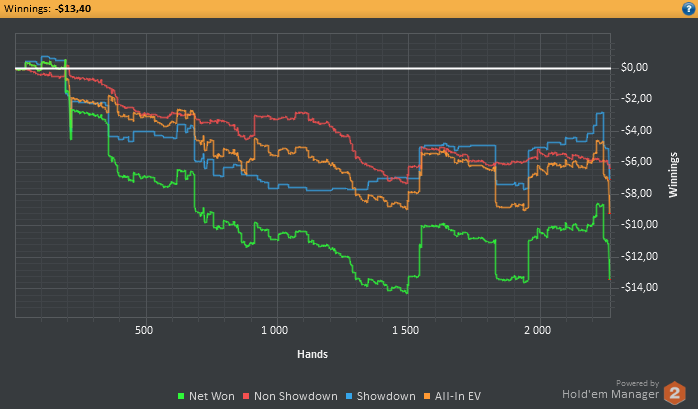Toggle the Showdown blue legend swatch
This screenshot has width=698, height=409.
tap(349, 396)
